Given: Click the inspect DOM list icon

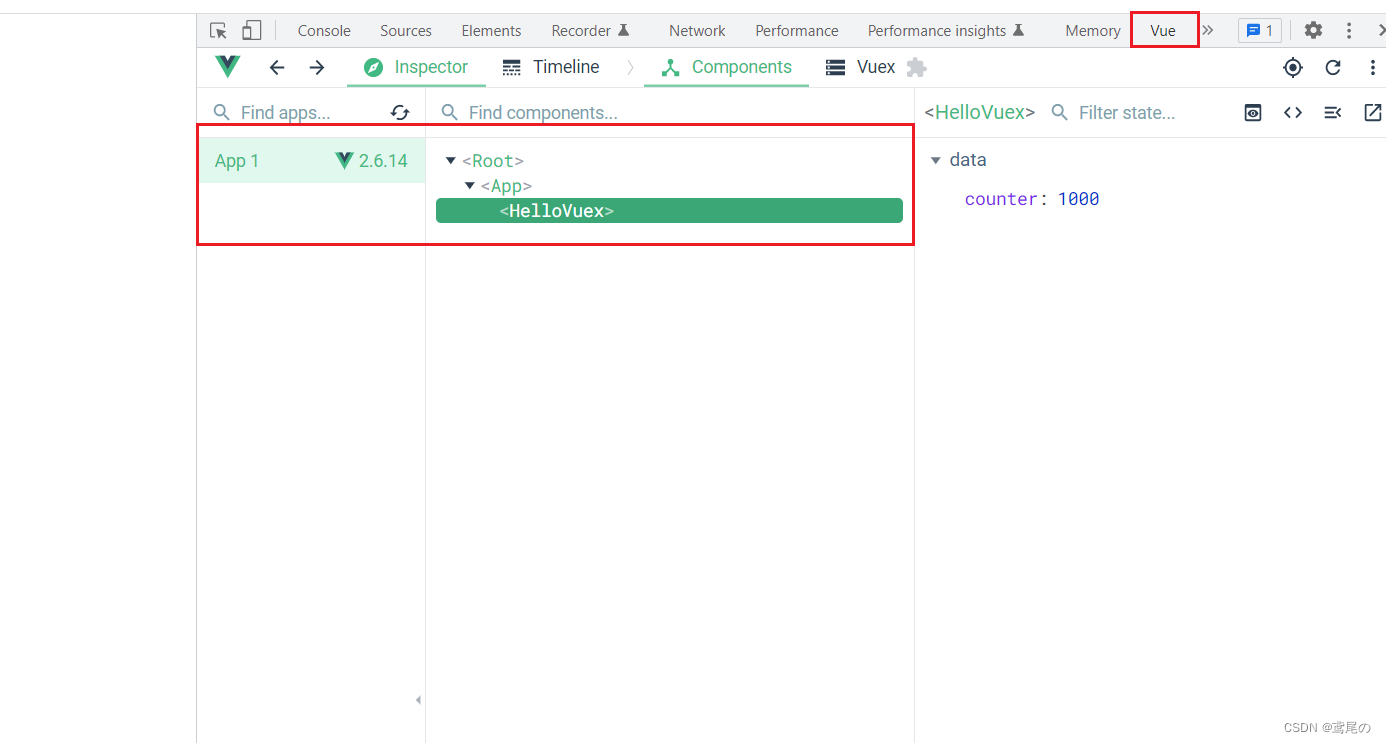Looking at the screenshot, I should (x=1332, y=113).
